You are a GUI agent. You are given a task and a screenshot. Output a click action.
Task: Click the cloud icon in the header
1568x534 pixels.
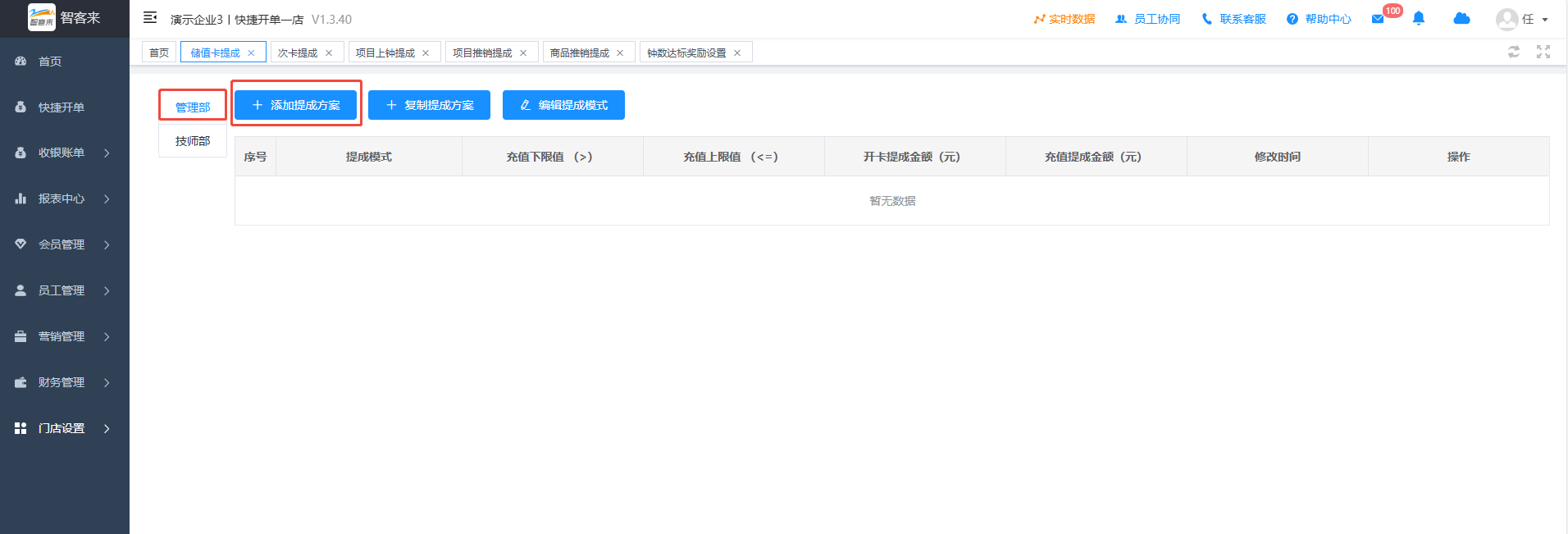(x=1461, y=18)
